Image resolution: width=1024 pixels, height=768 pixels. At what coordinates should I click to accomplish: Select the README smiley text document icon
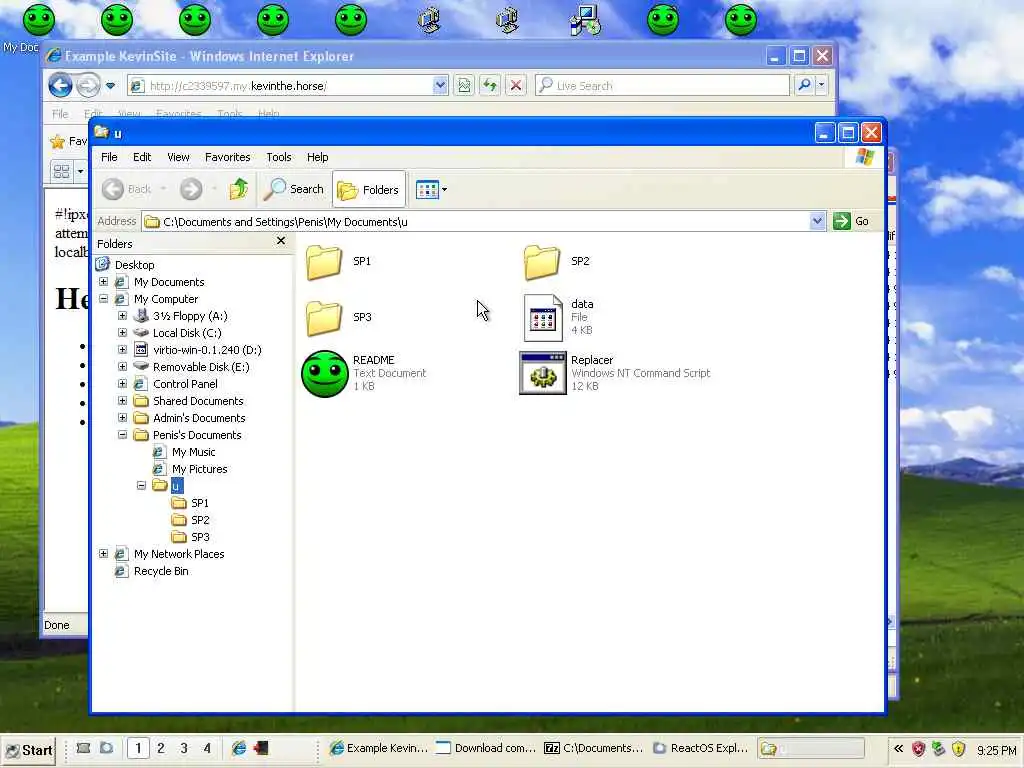tap(325, 374)
